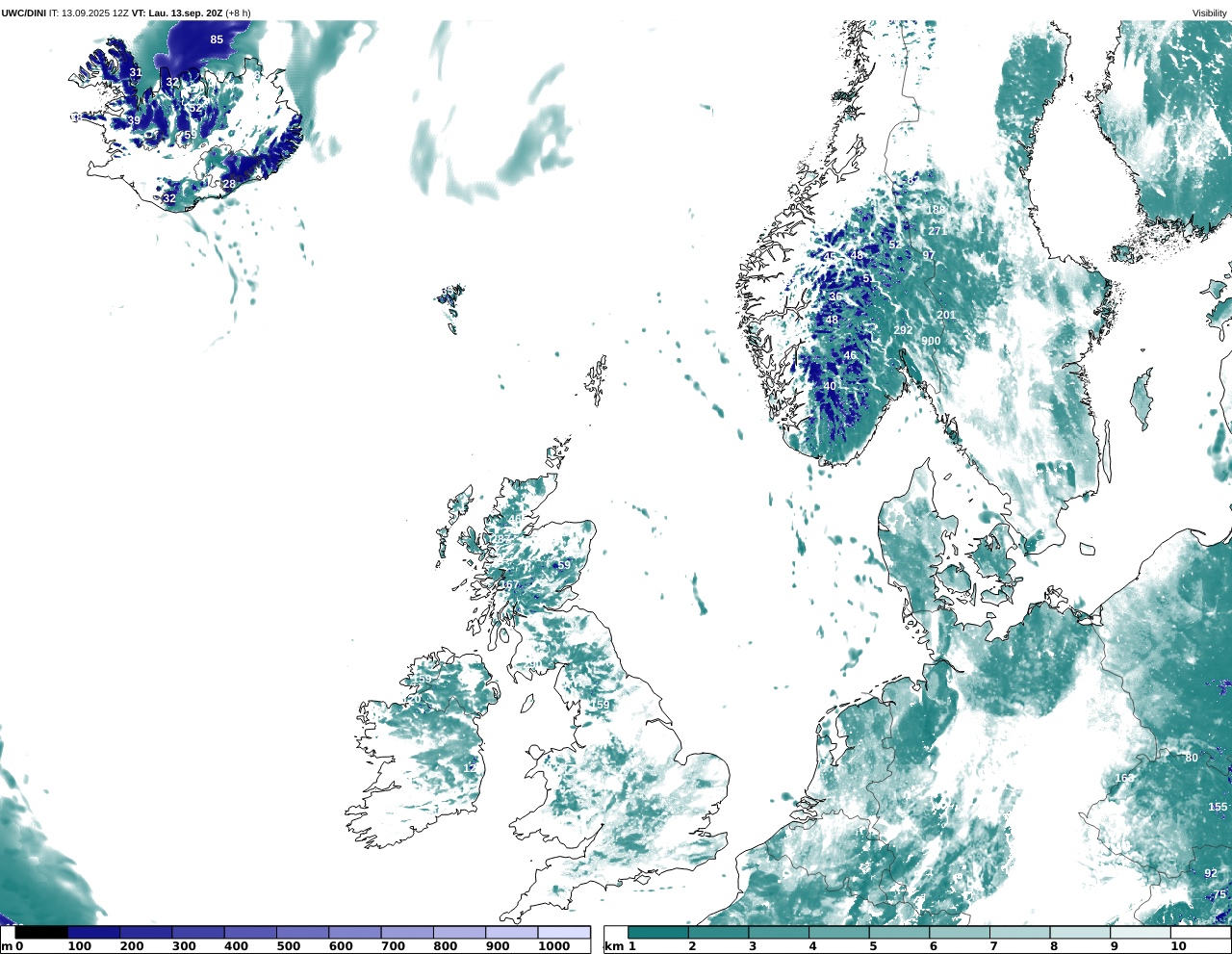Click the 1000 label on the metre scale
The width and height of the screenshot is (1232, 954).
553,946
